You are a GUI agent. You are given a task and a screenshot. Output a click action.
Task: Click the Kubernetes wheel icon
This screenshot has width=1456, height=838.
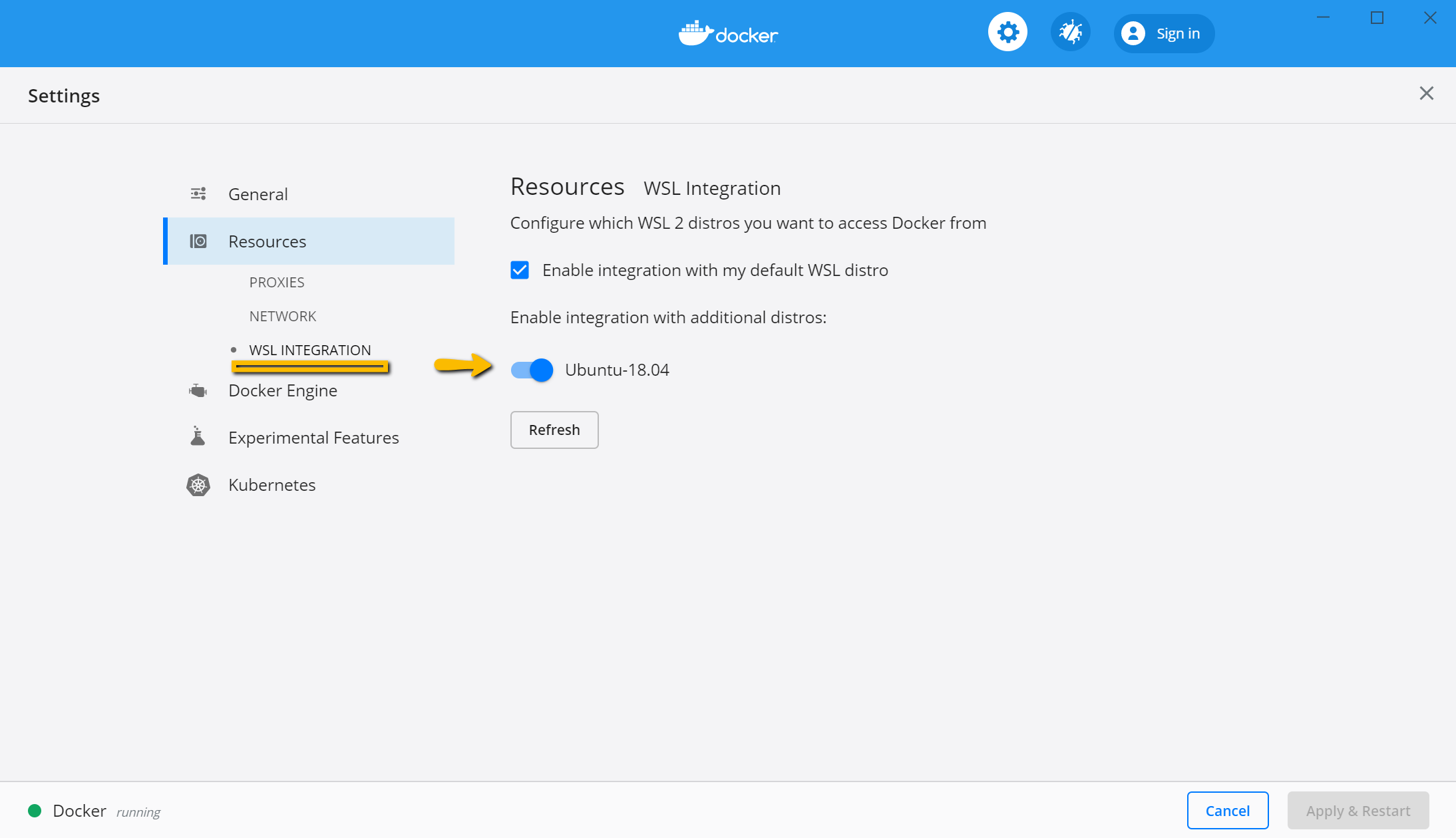coord(198,485)
